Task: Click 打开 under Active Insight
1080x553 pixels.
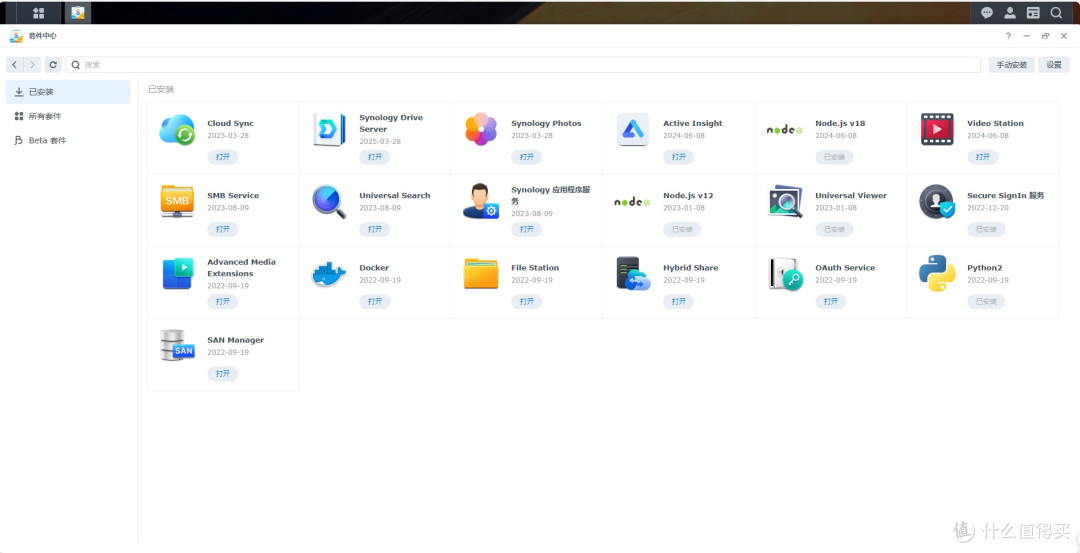Action: pos(678,157)
